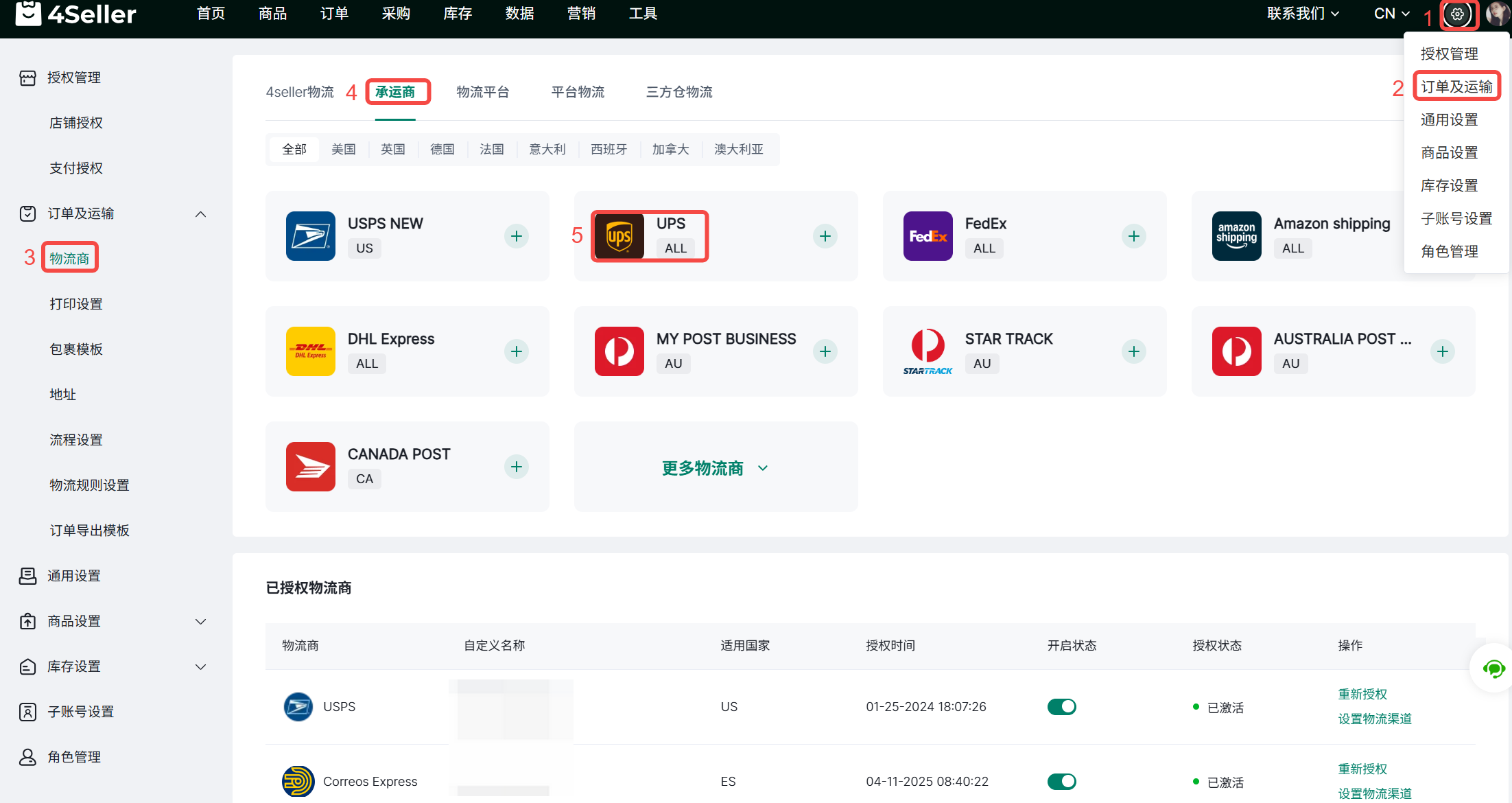
Task: Click 重新授权 link for USPS row
Action: [x=1362, y=694]
